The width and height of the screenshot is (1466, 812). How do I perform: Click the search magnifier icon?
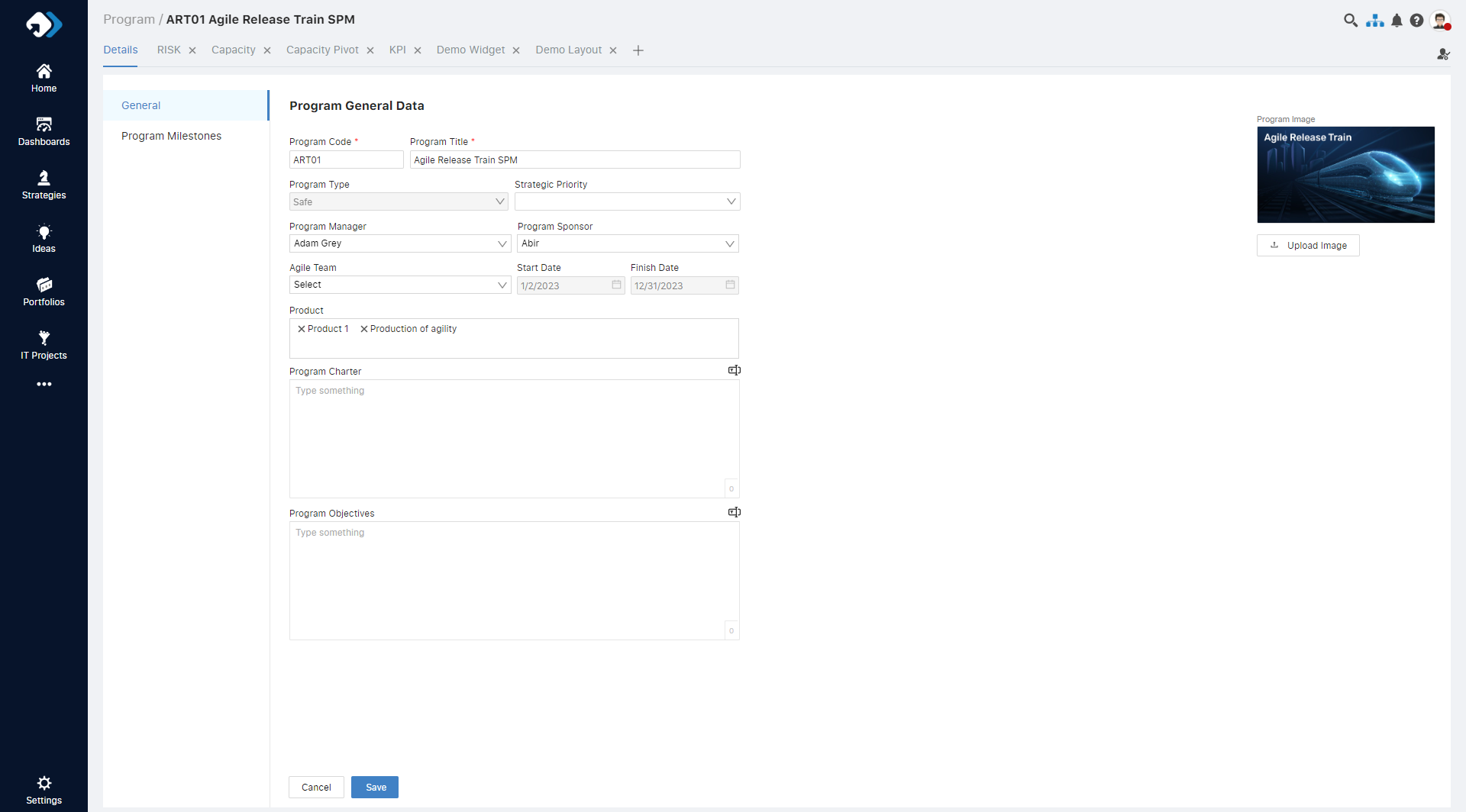tap(1350, 21)
